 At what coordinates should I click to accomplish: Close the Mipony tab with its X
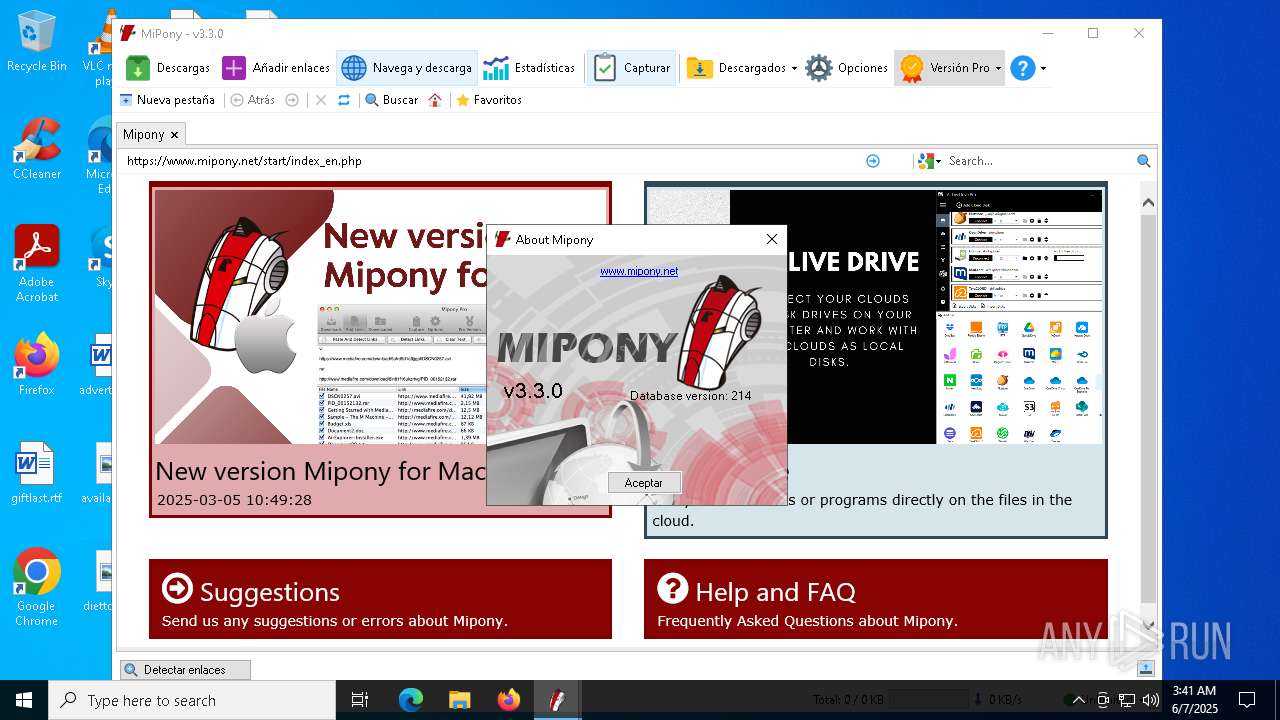pos(174,134)
